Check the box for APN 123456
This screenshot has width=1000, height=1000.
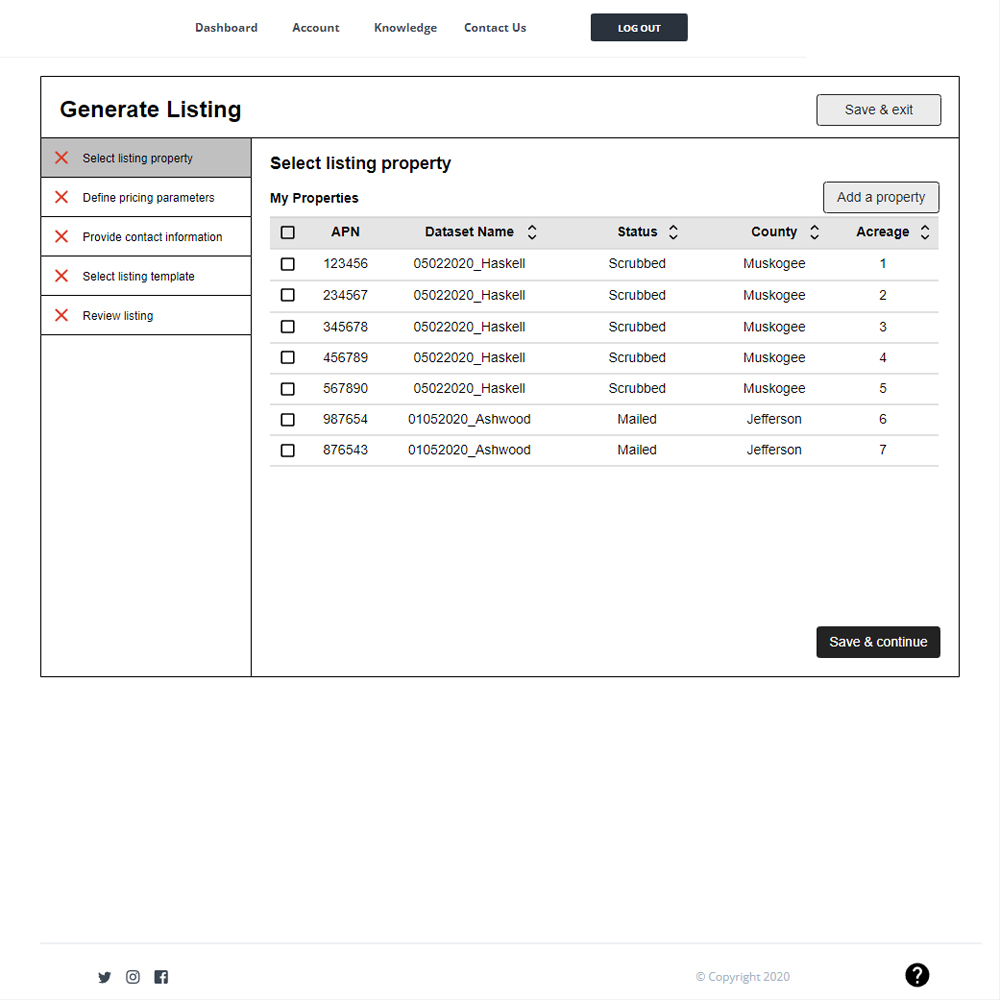pyautogui.click(x=288, y=264)
